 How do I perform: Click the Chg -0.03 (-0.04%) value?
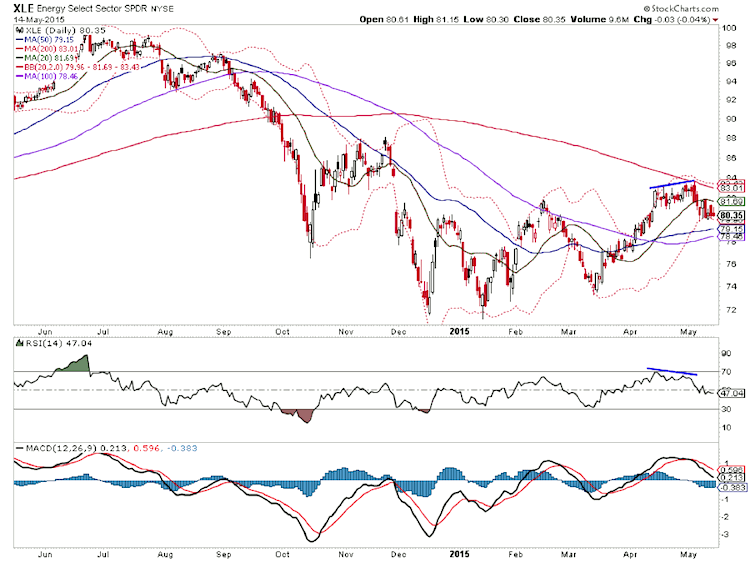(x=672, y=19)
